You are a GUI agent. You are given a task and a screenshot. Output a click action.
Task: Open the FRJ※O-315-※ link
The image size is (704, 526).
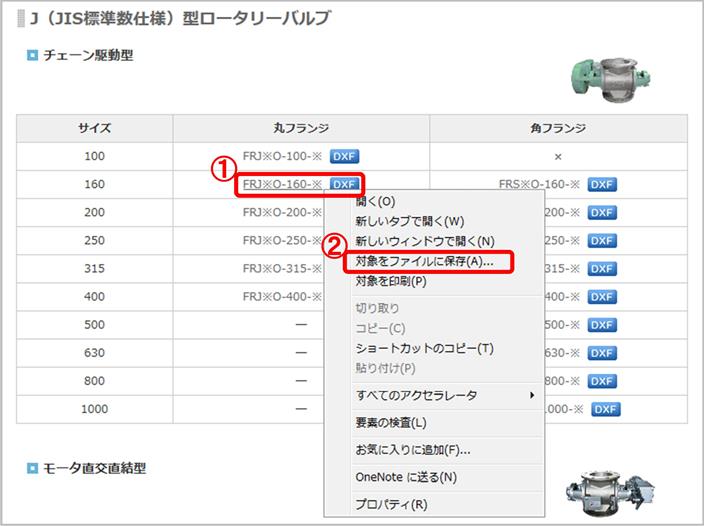(282, 268)
